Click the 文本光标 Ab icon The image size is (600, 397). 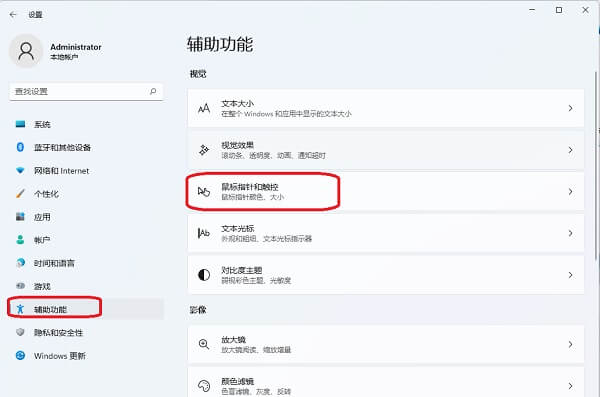[x=204, y=233]
